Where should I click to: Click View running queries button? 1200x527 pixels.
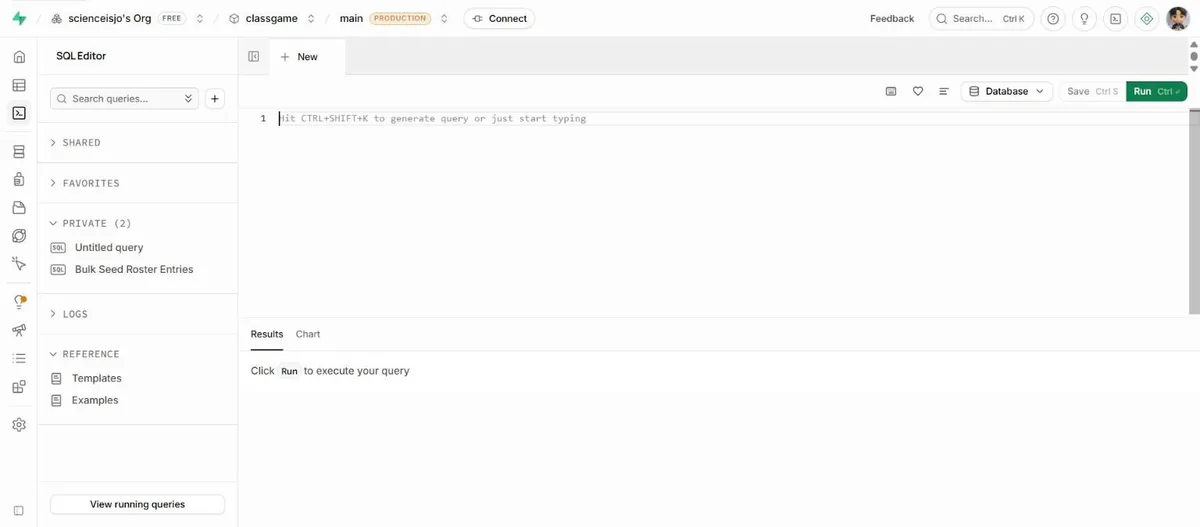(x=137, y=504)
